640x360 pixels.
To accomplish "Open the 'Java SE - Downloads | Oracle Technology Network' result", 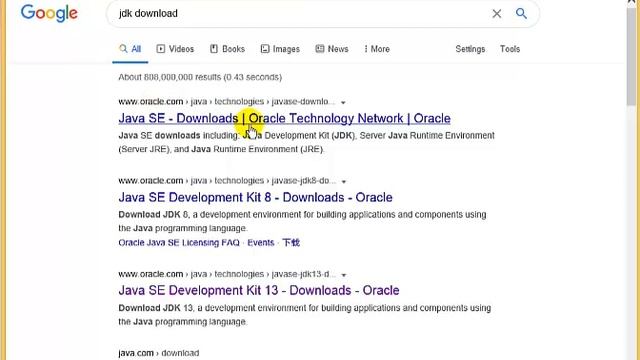I will pyautogui.click(x=284, y=118).
